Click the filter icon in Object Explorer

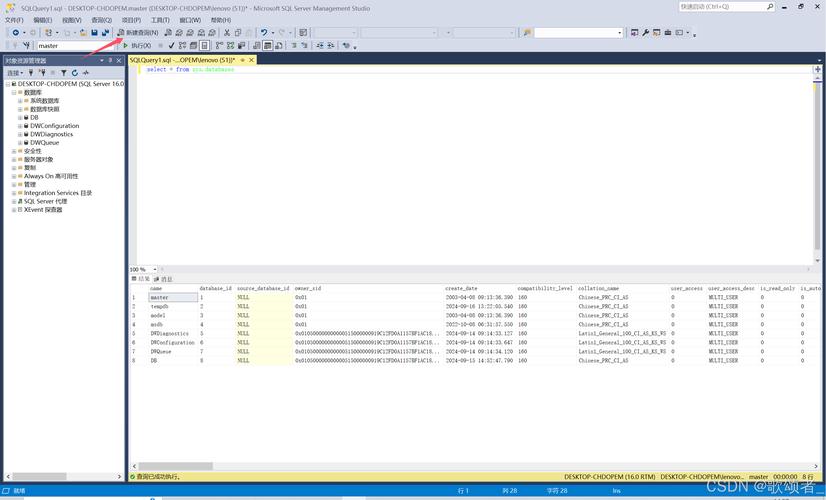click(x=64, y=73)
